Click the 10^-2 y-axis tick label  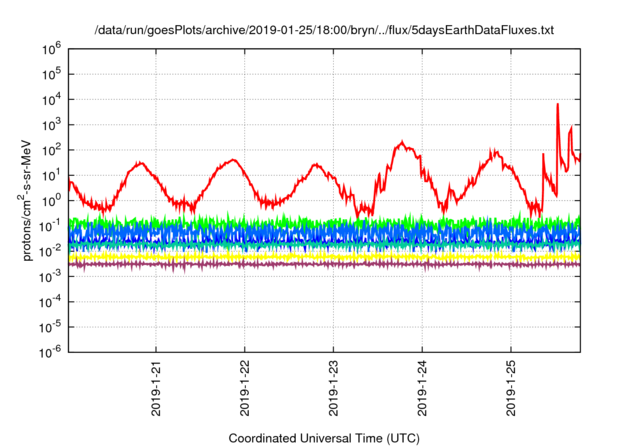[x=50, y=251]
